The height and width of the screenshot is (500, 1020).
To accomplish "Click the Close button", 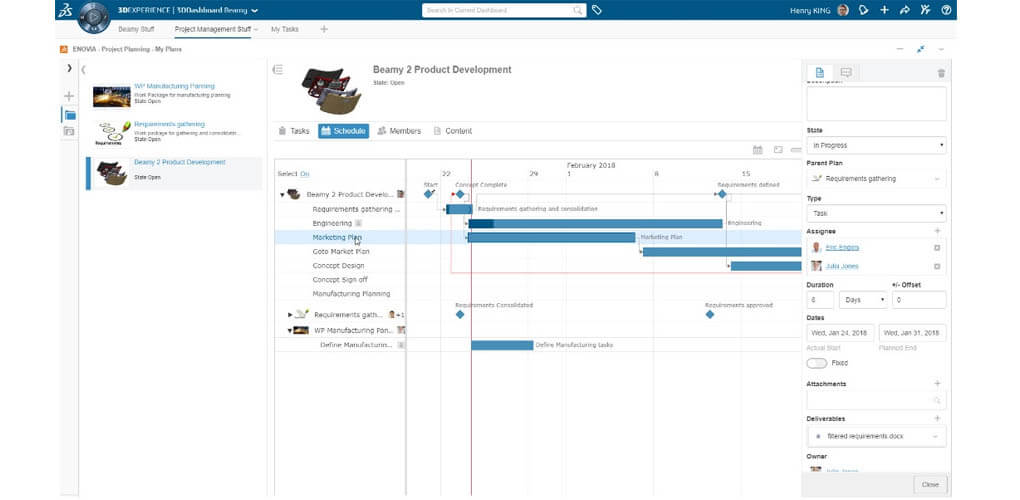I will tap(930, 484).
